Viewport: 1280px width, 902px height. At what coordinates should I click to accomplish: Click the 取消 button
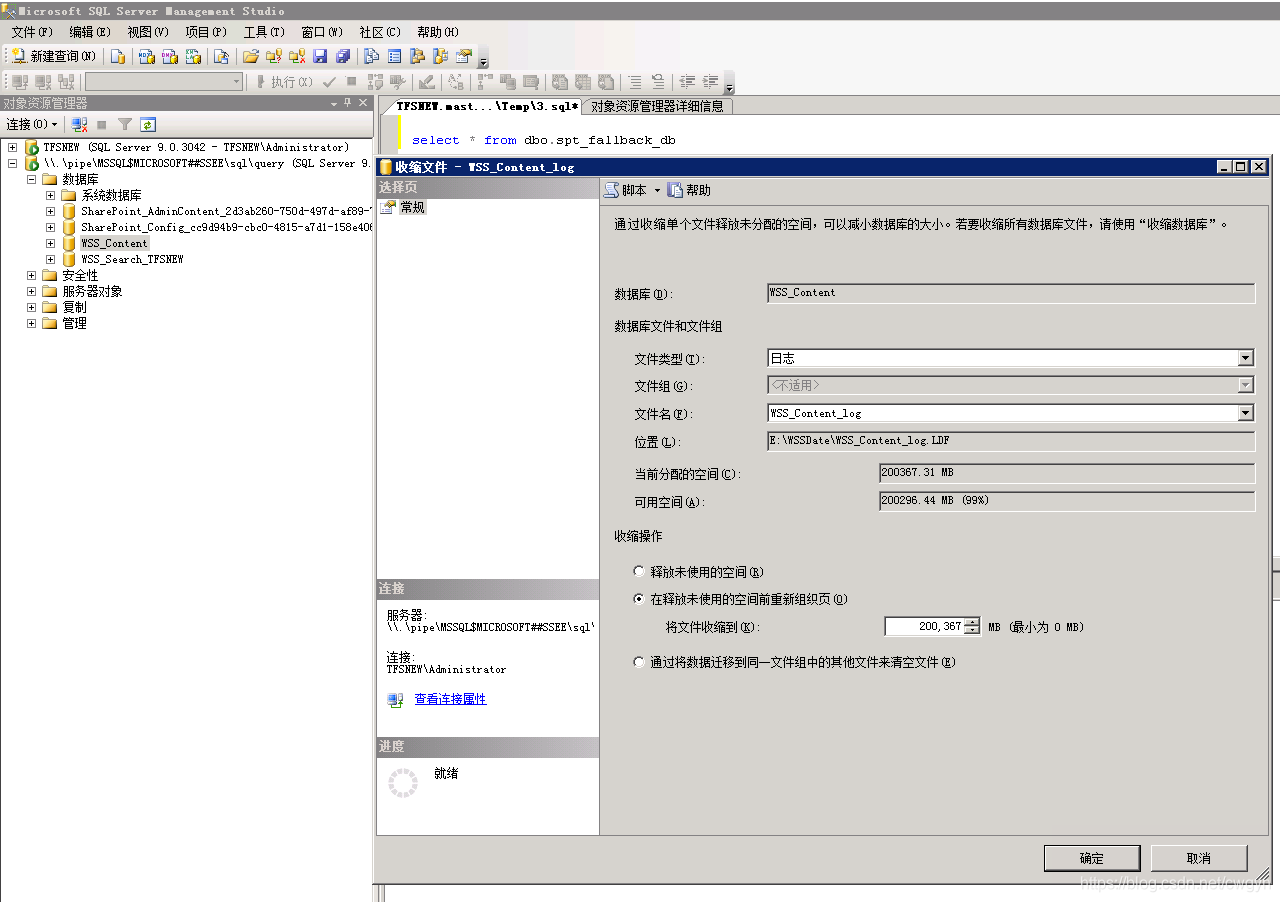(x=1199, y=858)
